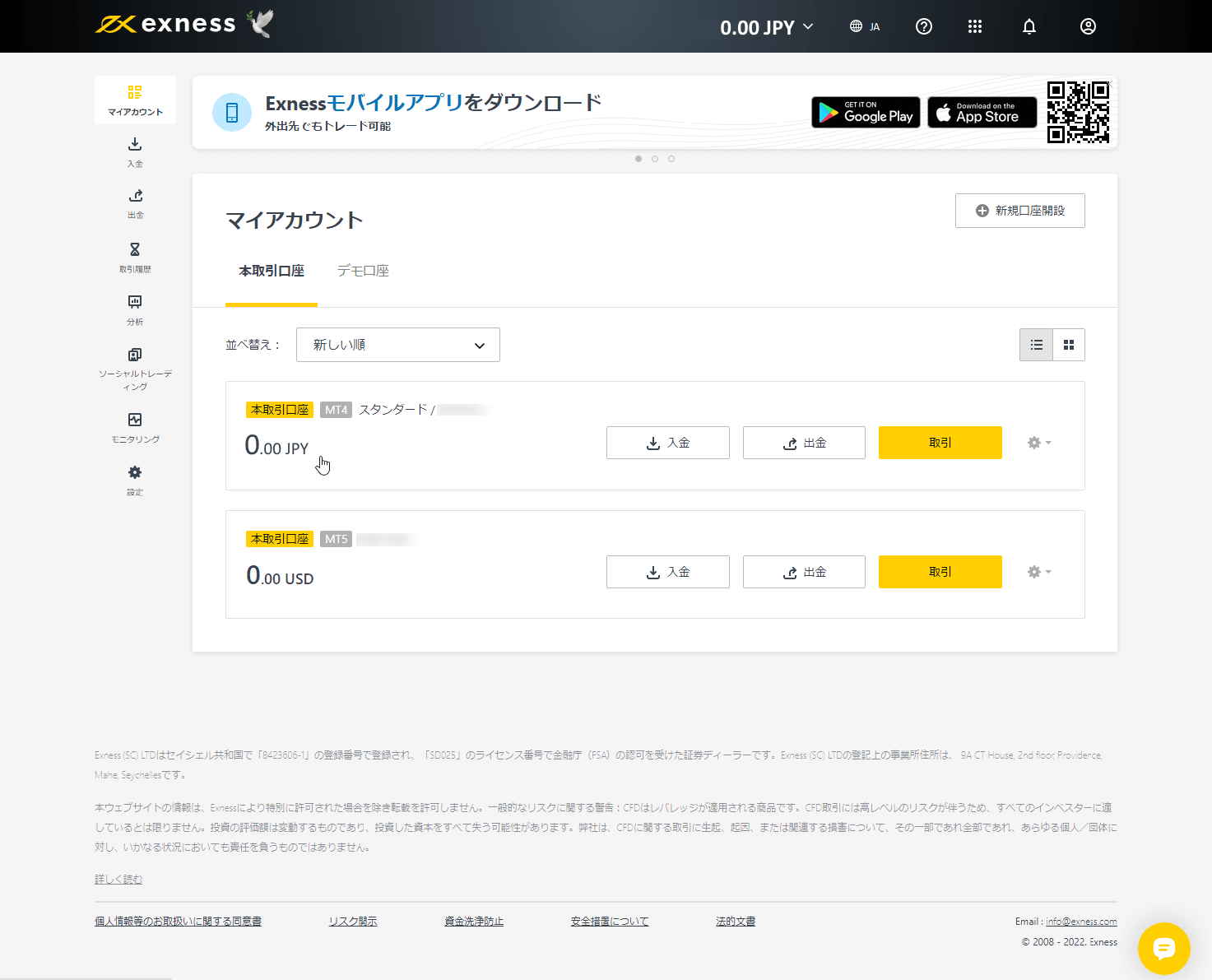Click the 新規口座開設 button
This screenshot has width=1212, height=980.
point(1019,211)
